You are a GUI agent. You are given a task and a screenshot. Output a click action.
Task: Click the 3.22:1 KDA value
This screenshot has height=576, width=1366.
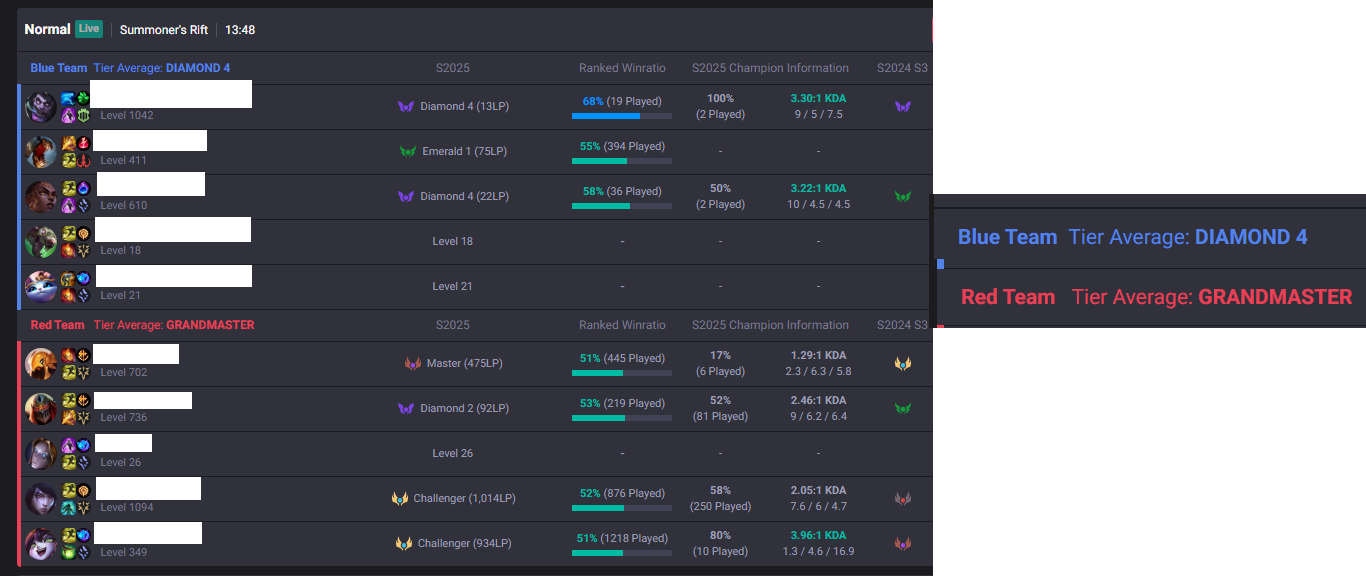[818, 189]
